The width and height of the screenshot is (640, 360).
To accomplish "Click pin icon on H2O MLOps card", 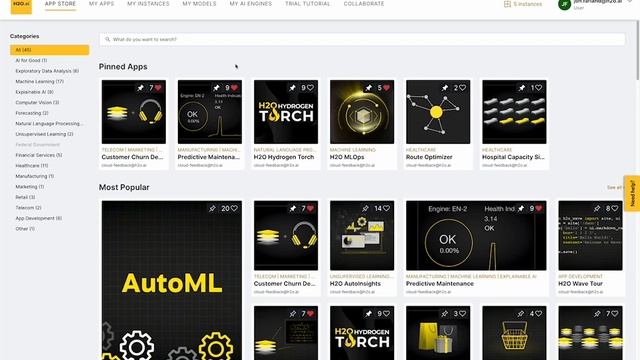I will [369, 88].
